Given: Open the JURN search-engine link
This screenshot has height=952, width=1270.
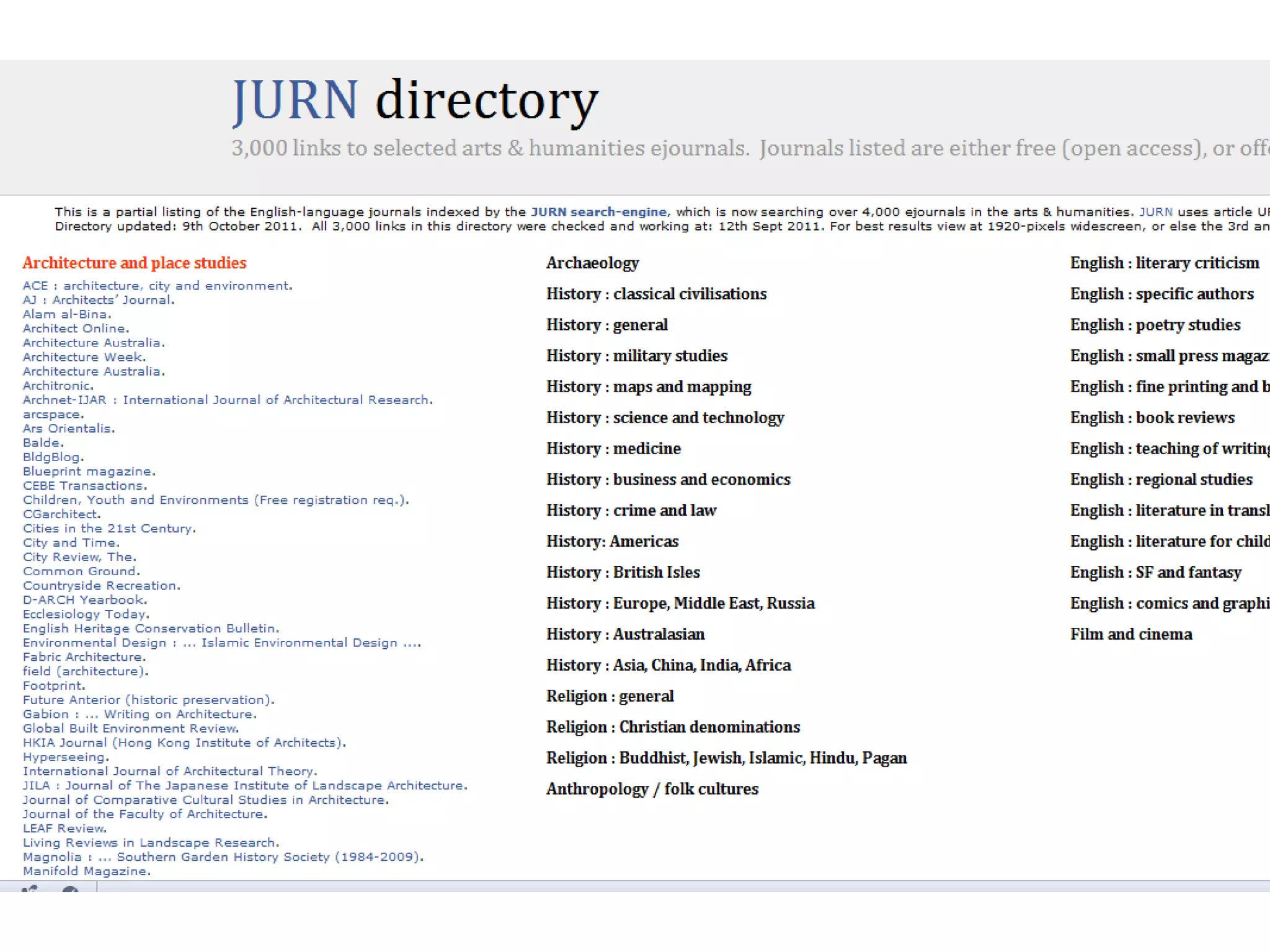Looking at the screenshot, I should [598, 212].
